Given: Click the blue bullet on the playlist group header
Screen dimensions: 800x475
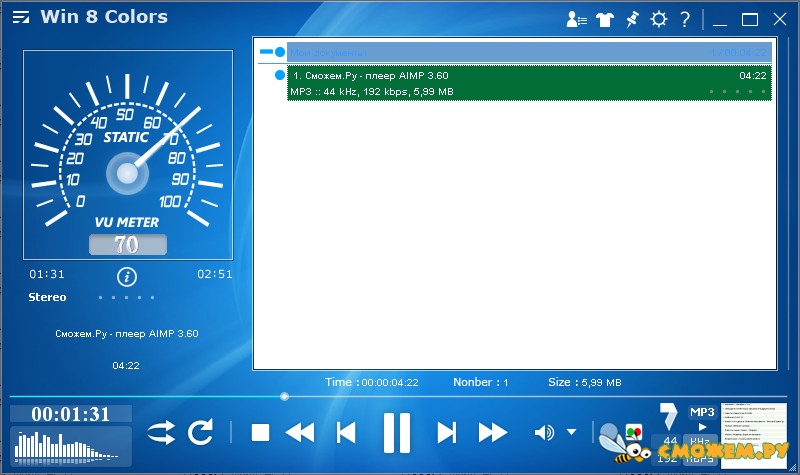Looking at the screenshot, I should (x=280, y=52).
